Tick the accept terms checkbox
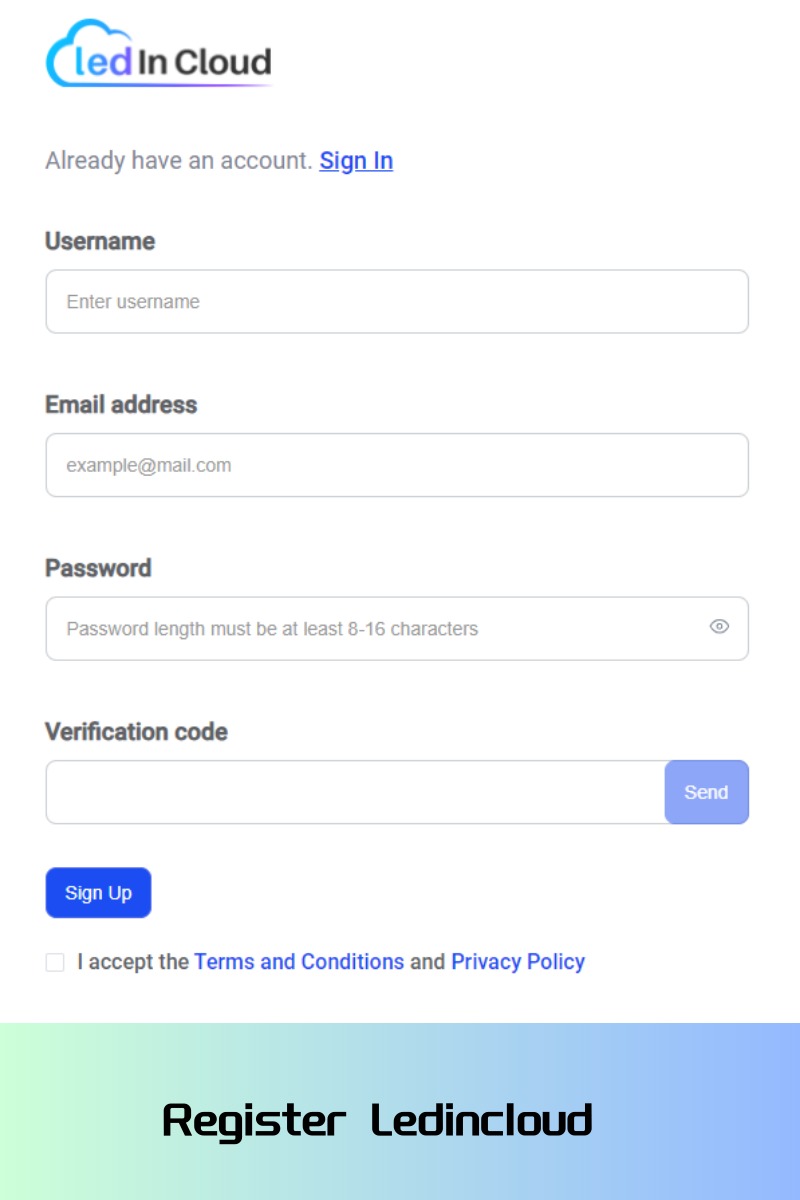 tap(55, 962)
